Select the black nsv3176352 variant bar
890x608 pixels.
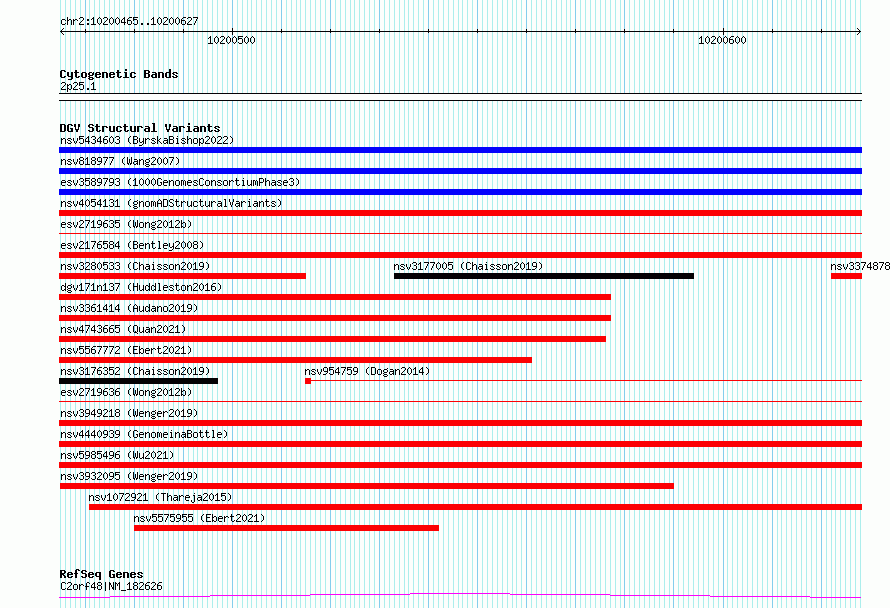[138, 381]
